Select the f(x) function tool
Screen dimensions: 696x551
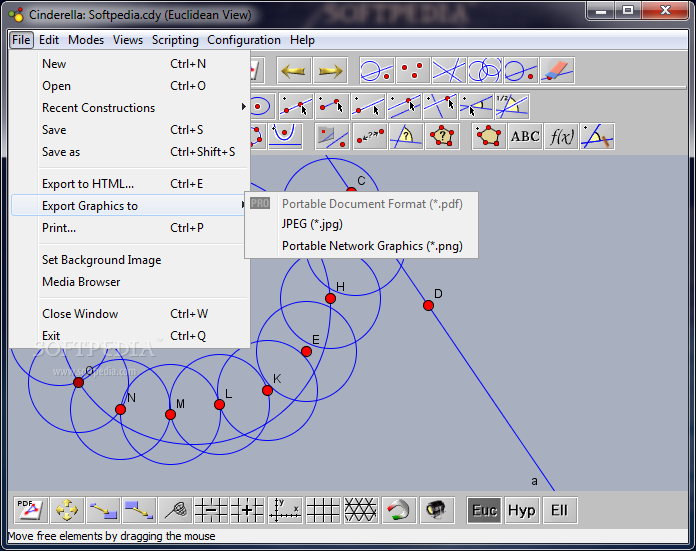(562, 136)
